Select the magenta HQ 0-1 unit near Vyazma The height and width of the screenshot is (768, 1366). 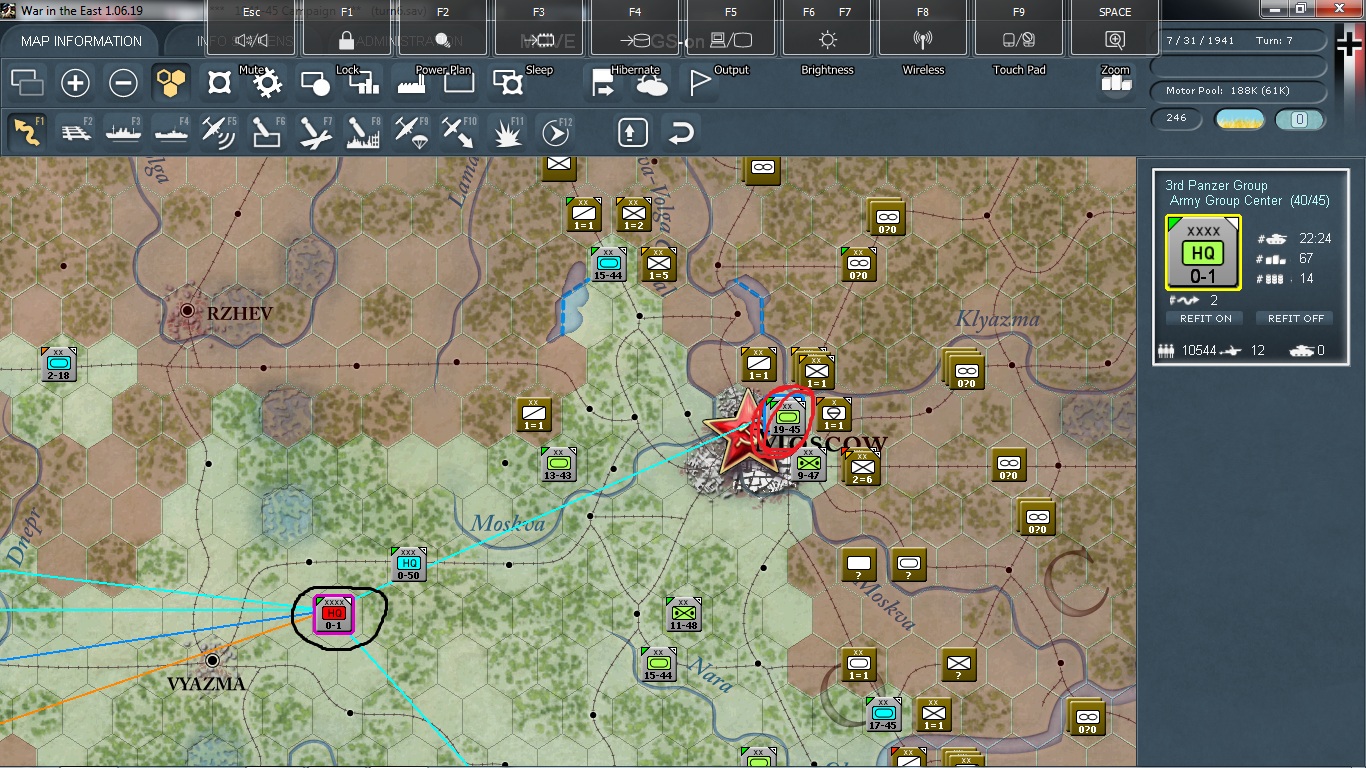[334, 614]
